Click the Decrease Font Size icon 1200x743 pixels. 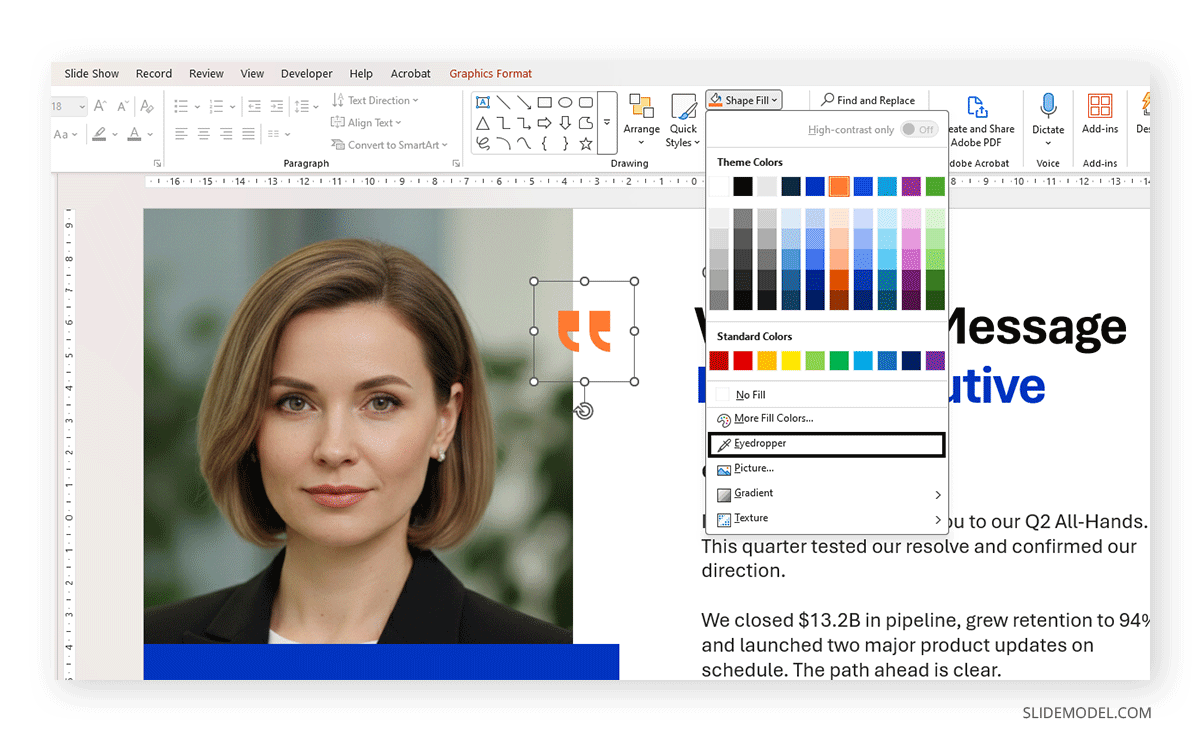(x=123, y=105)
